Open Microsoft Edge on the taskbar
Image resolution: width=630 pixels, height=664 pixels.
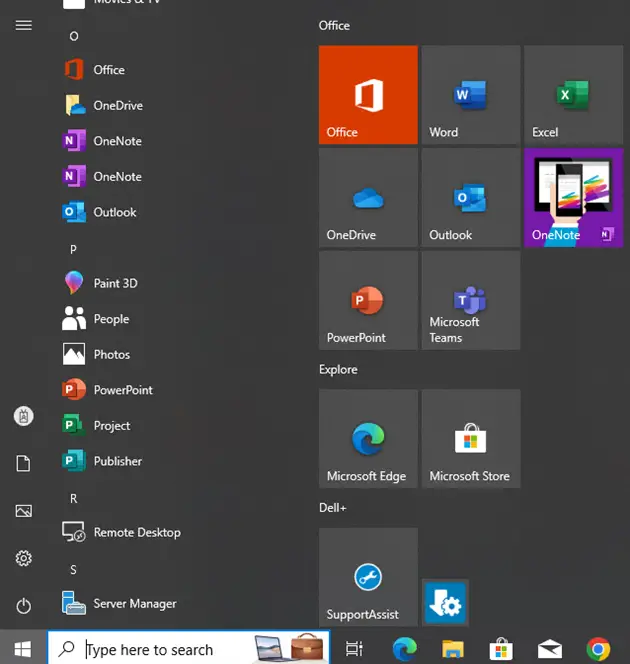pyautogui.click(x=404, y=648)
